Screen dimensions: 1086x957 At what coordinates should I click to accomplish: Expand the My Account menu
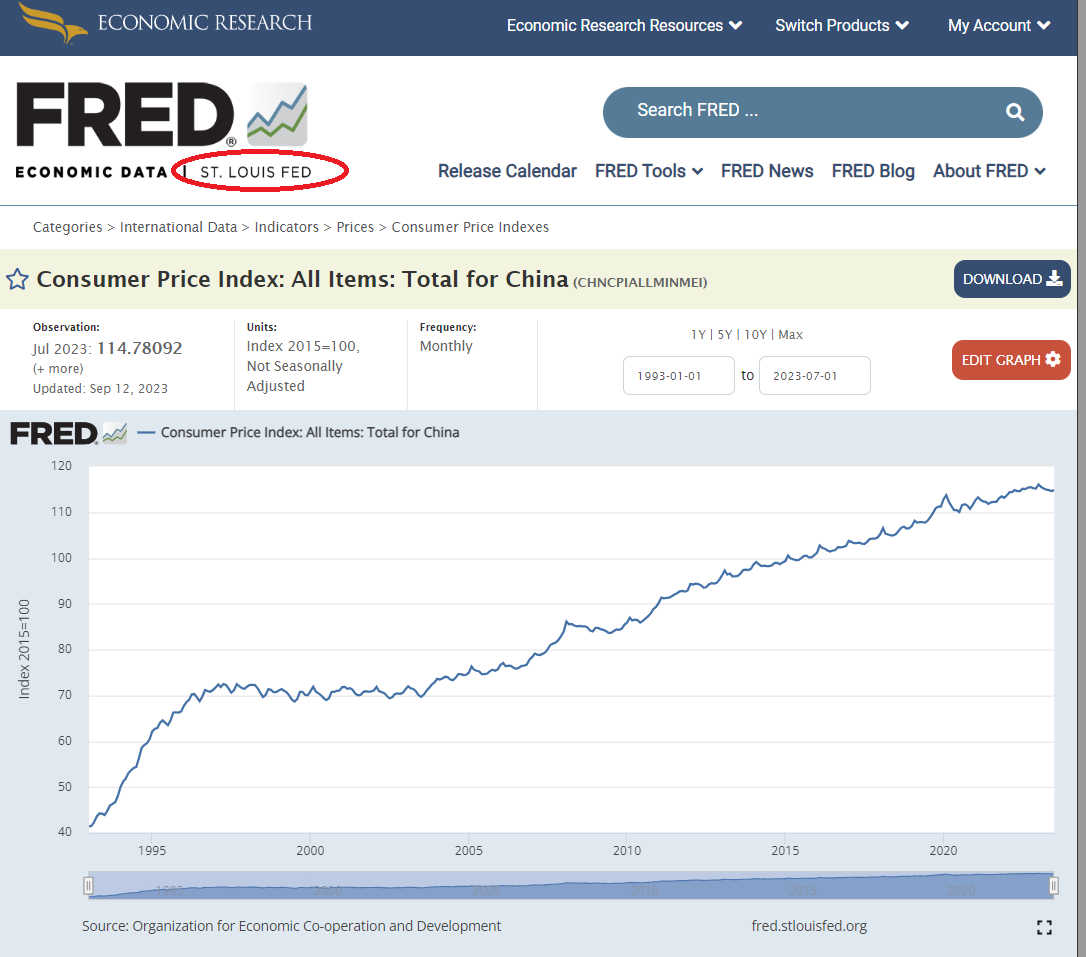pos(999,25)
